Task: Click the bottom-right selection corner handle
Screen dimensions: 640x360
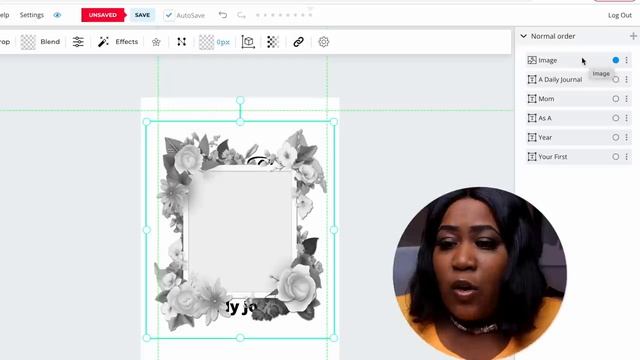Action: [334, 338]
